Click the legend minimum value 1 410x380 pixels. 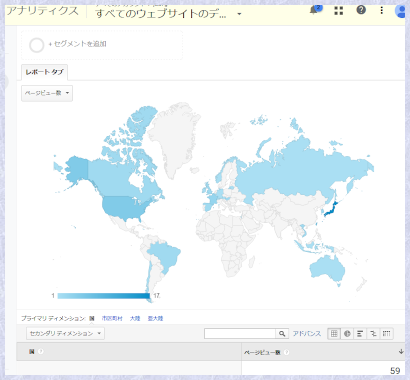pyautogui.click(x=53, y=296)
